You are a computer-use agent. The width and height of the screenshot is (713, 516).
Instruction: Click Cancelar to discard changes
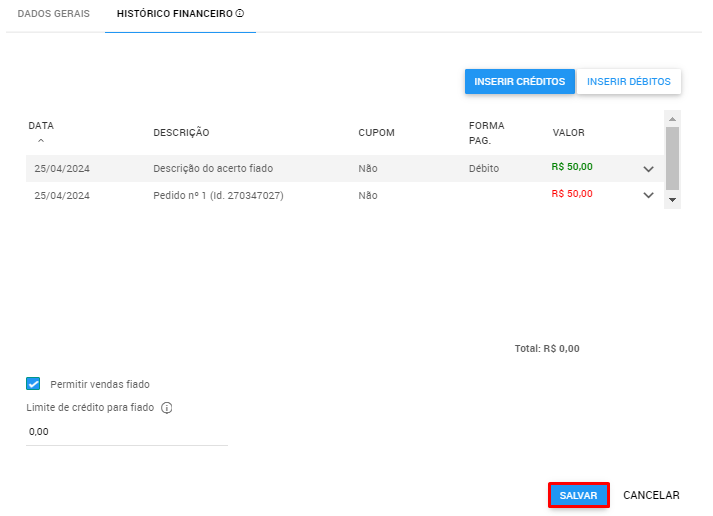(651, 495)
